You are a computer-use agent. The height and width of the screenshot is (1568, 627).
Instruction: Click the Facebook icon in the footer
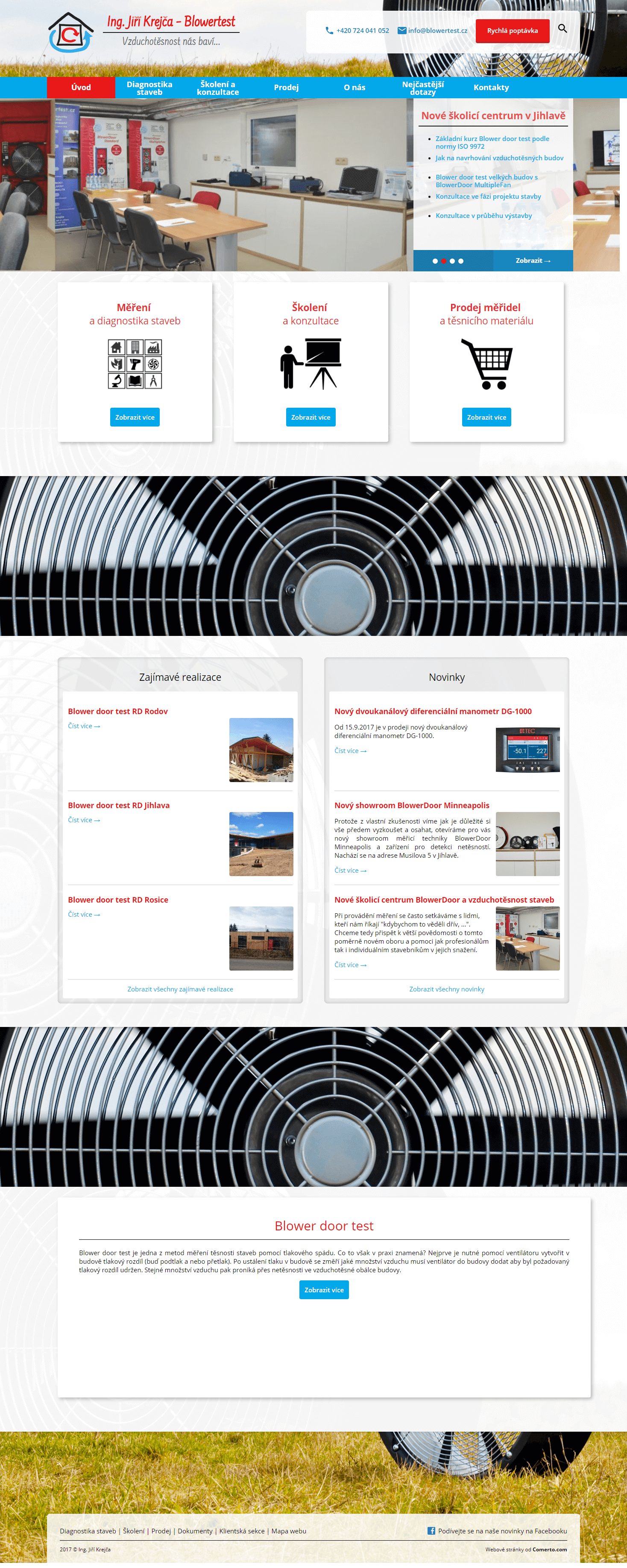pos(431,1530)
